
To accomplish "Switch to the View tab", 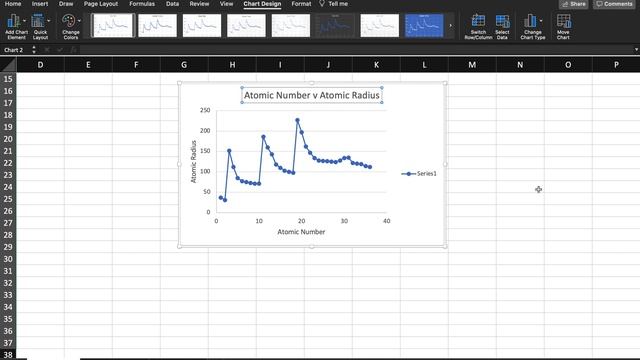I will (226, 4).
